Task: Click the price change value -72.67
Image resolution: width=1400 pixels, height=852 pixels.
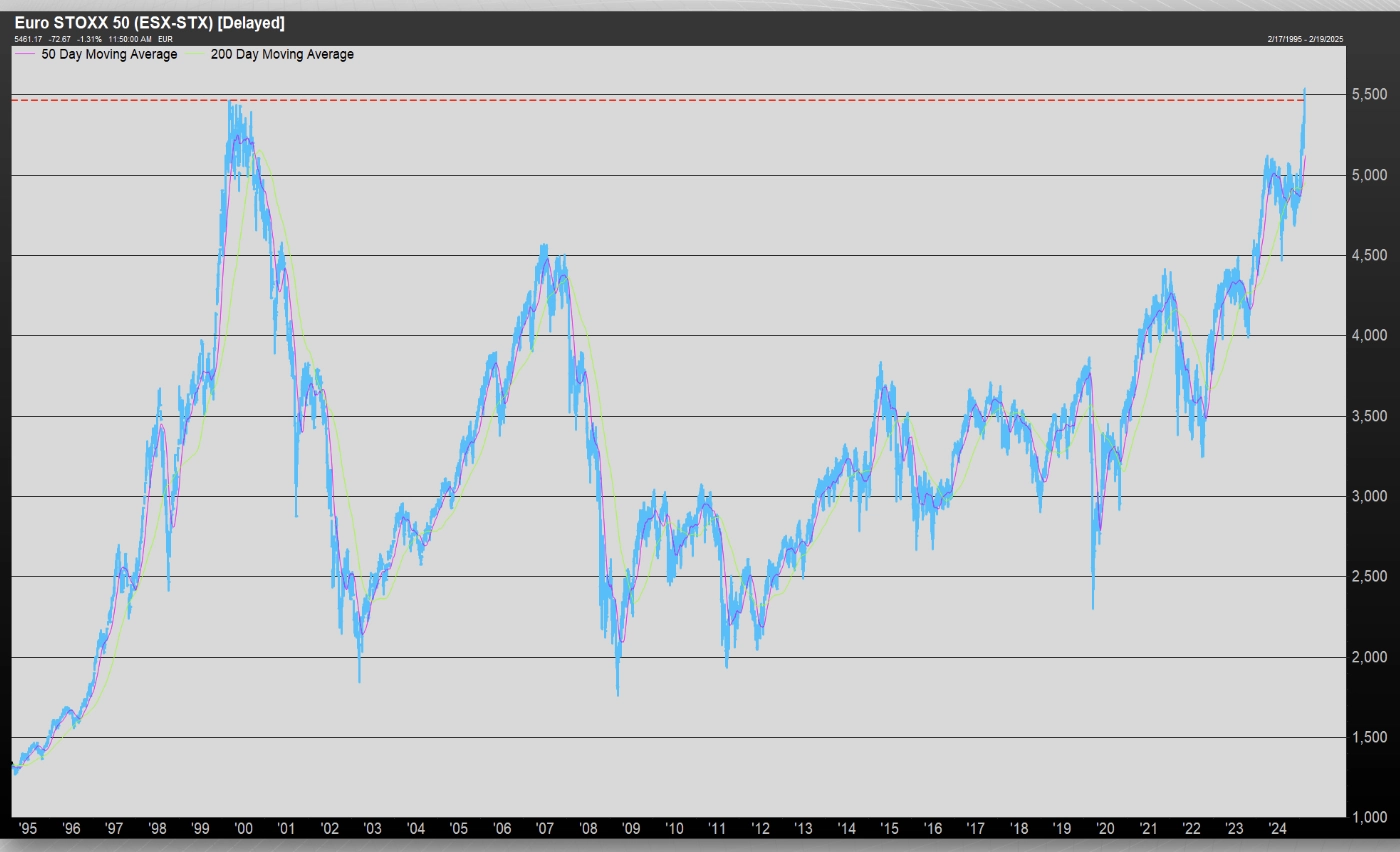Action: 59,39
